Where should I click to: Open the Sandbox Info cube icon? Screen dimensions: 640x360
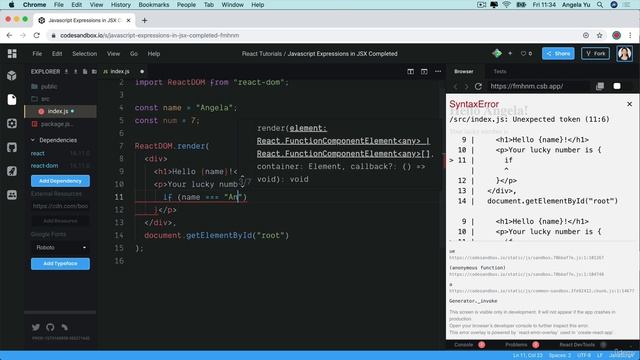(x=12, y=76)
